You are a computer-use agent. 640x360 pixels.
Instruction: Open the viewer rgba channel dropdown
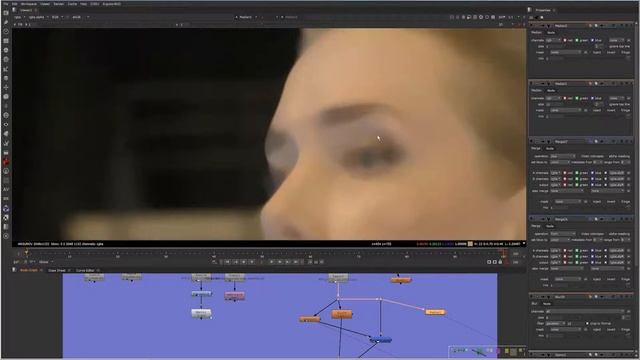coord(19,17)
